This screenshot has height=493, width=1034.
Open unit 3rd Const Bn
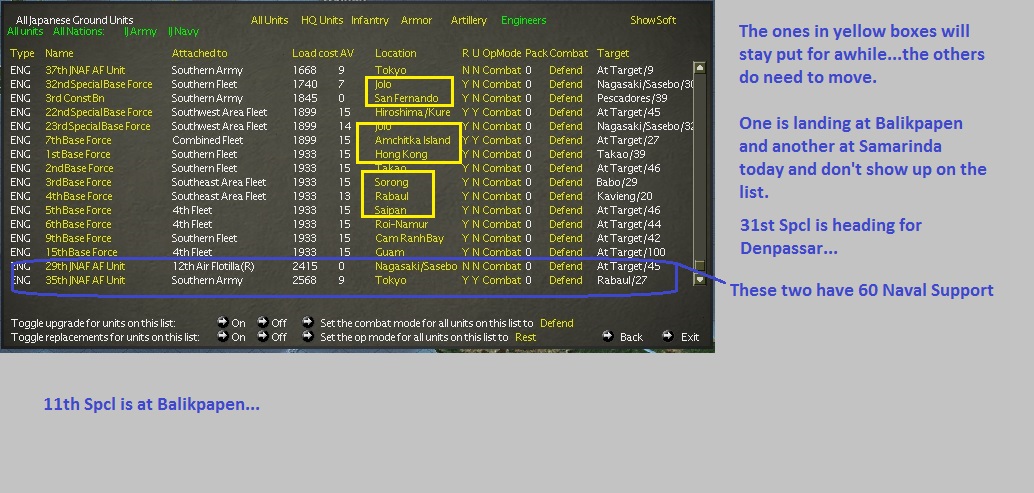pyautogui.click(x=75, y=98)
